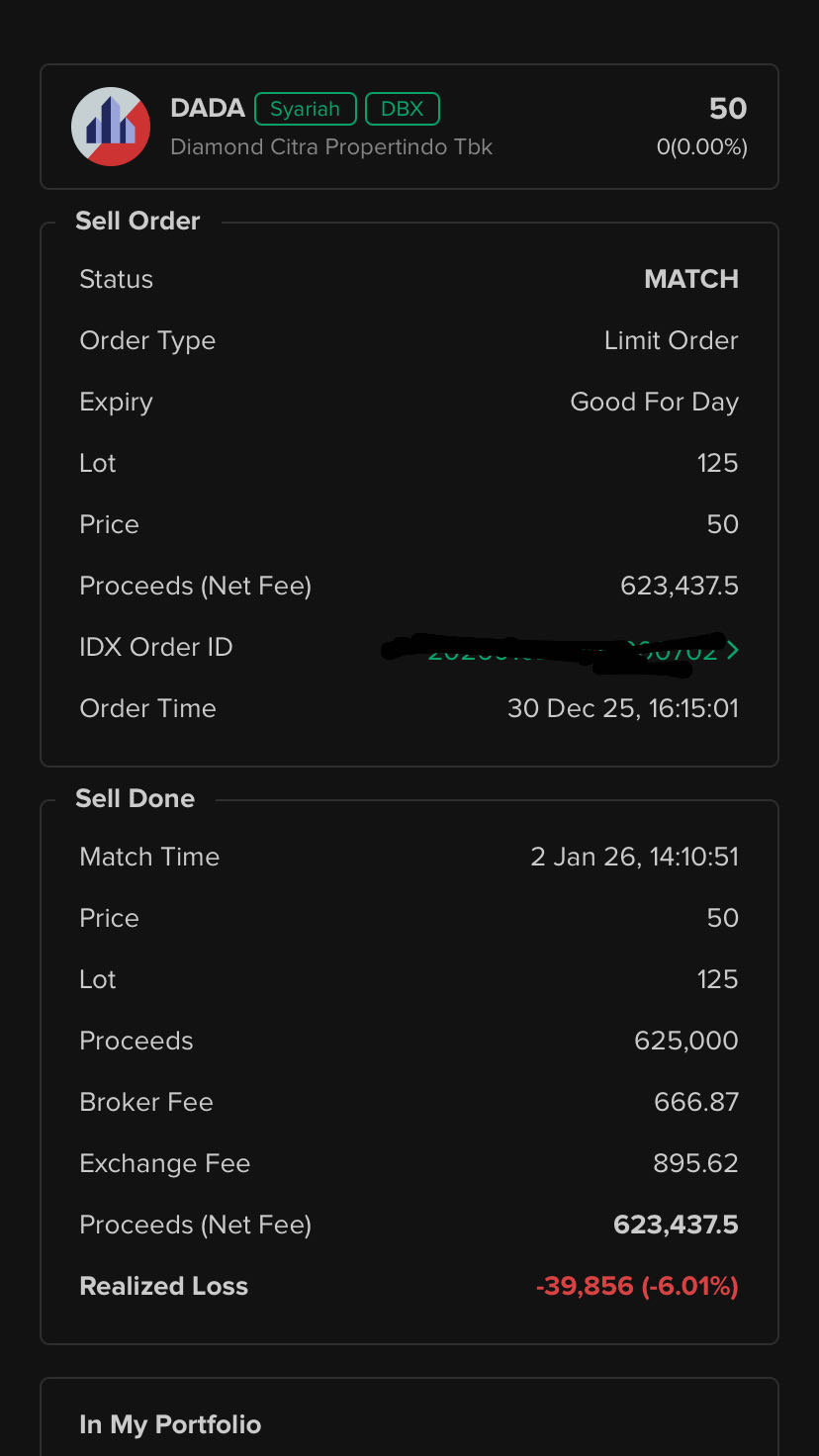Tap the red Realized Loss amount
The height and width of the screenshot is (1456, 819).
point(636,1286)
